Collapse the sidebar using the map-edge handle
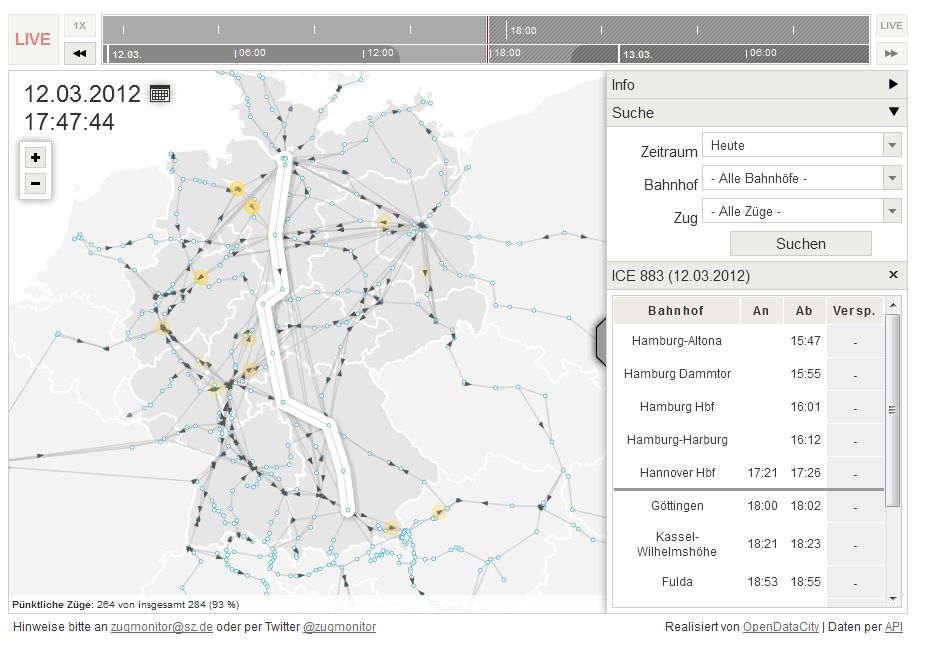 pos(601,341)
